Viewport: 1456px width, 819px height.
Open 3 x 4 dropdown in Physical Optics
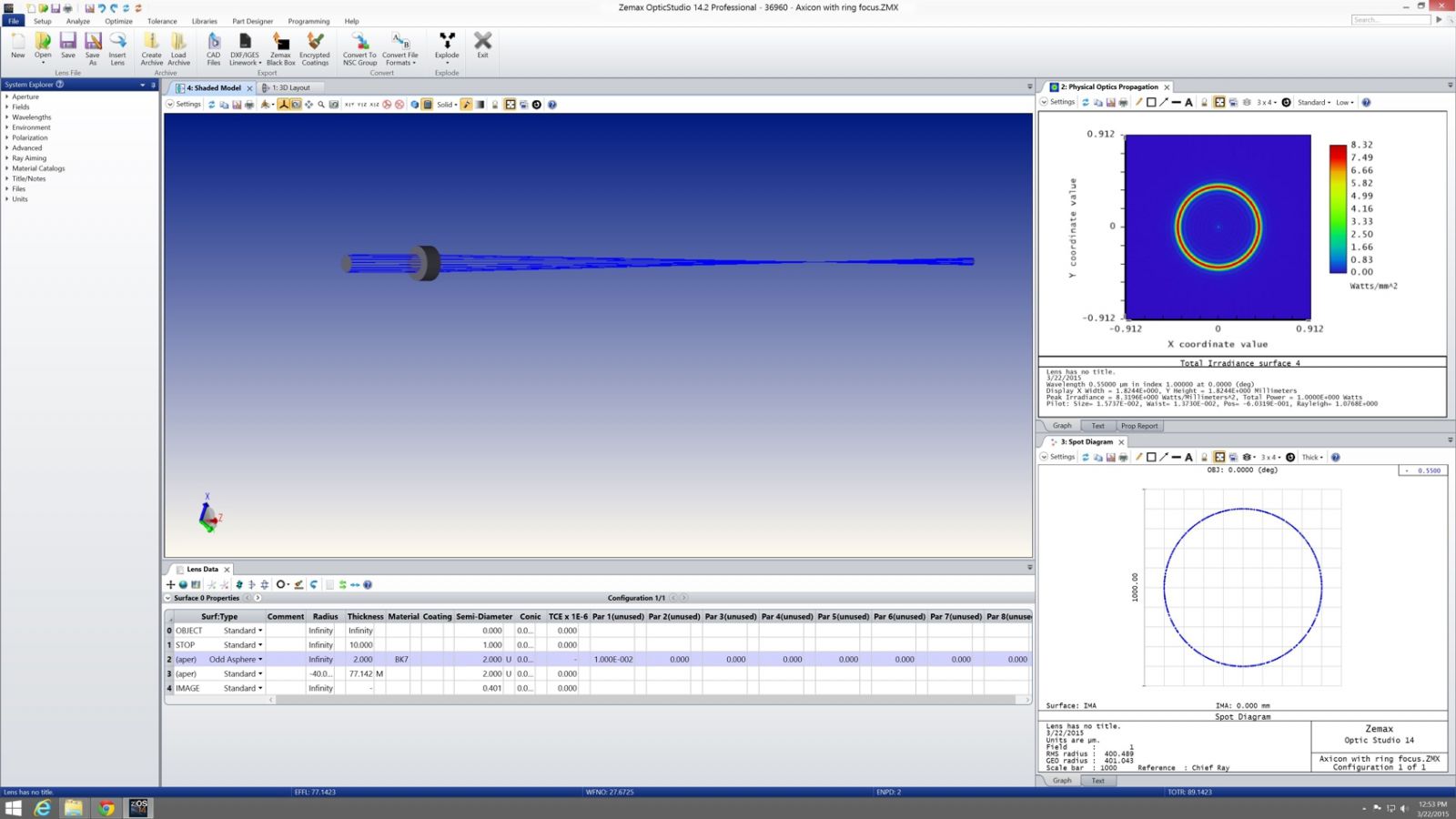1267,102
